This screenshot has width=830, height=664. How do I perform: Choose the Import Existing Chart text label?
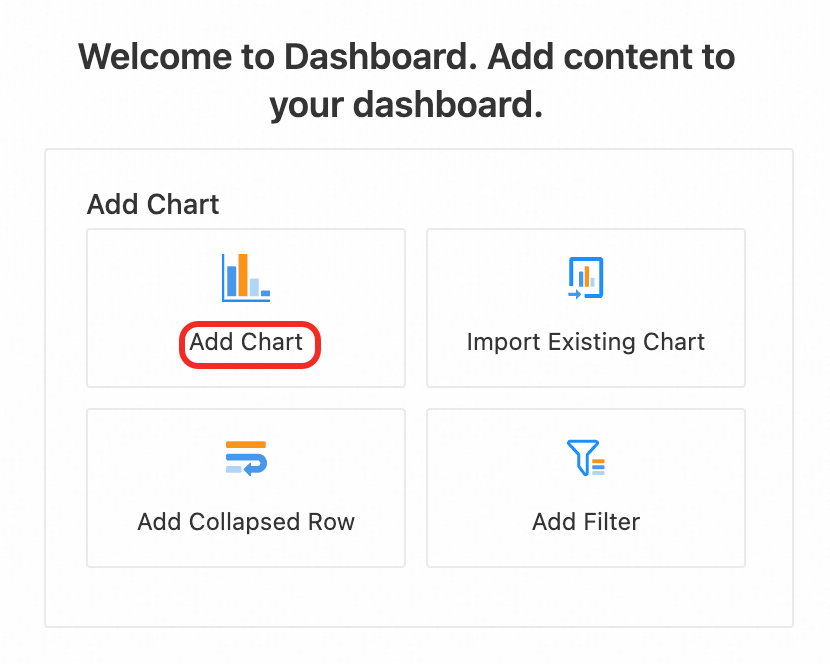(x=585, y=342)
